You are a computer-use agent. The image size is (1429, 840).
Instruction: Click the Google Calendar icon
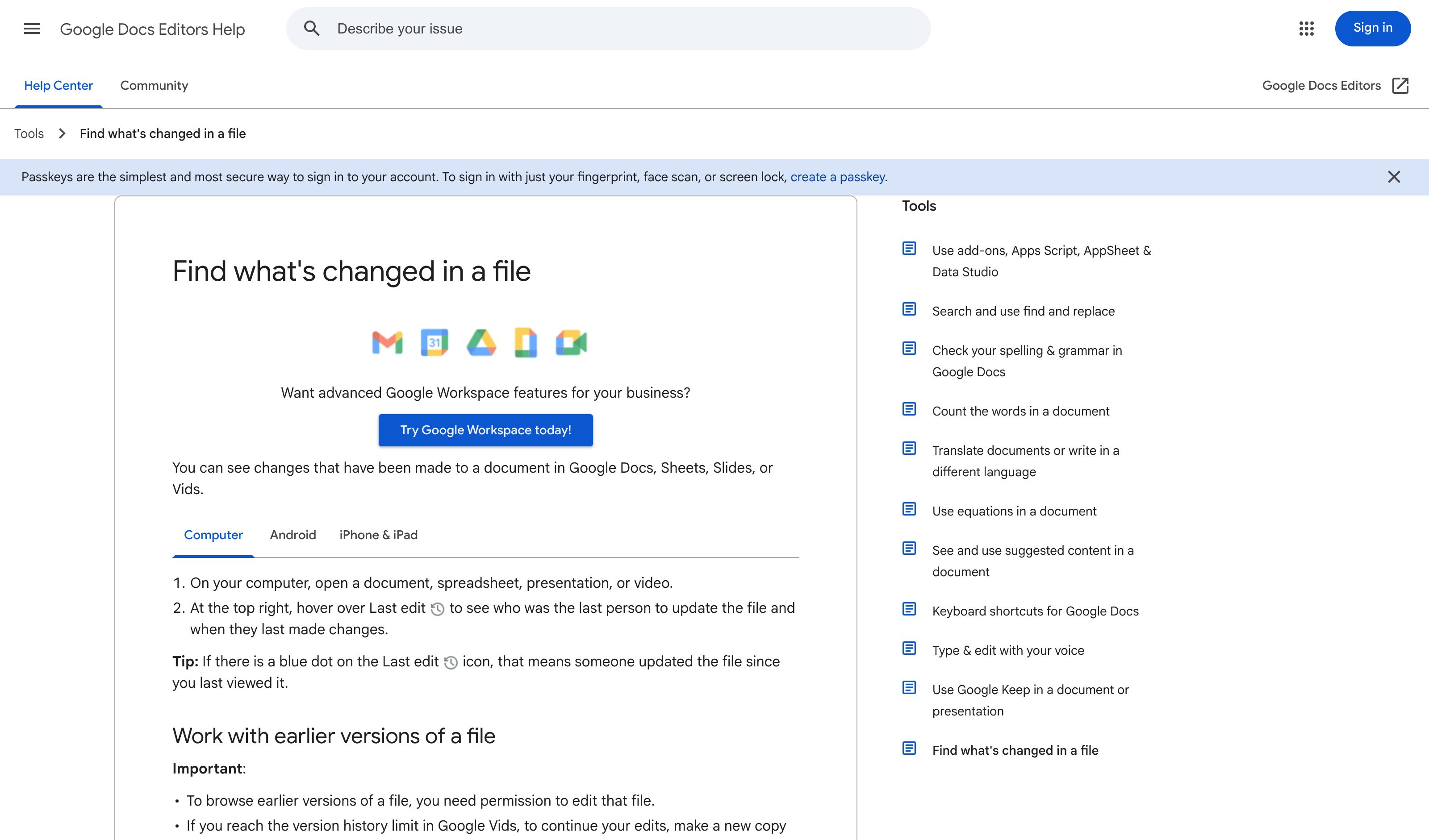click(435, 342)
